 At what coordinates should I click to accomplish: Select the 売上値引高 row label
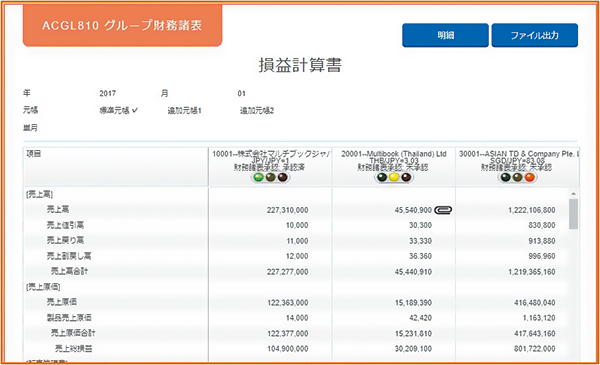[x=65, y=225]
